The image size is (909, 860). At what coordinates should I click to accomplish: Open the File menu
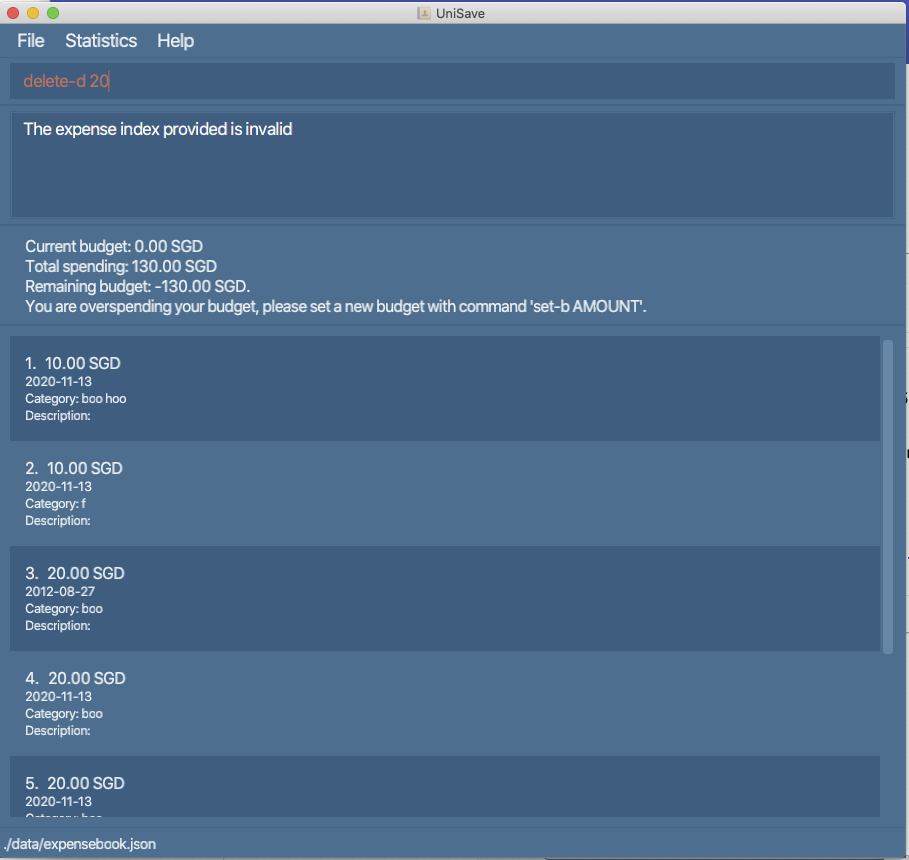[x=31, y=41]
